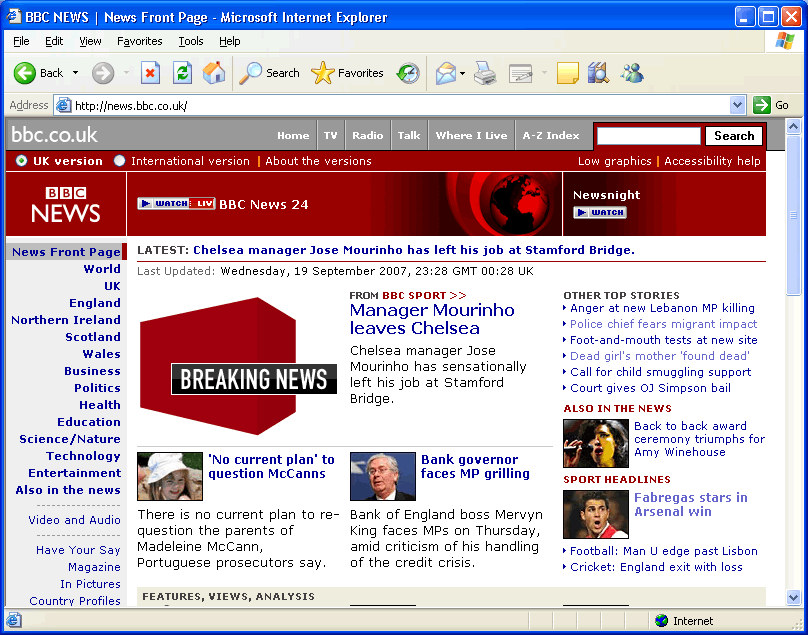This screenshot has height=635, width=808.
Task: Click the Stop loading toolbar icon
Action: point(150,73)
